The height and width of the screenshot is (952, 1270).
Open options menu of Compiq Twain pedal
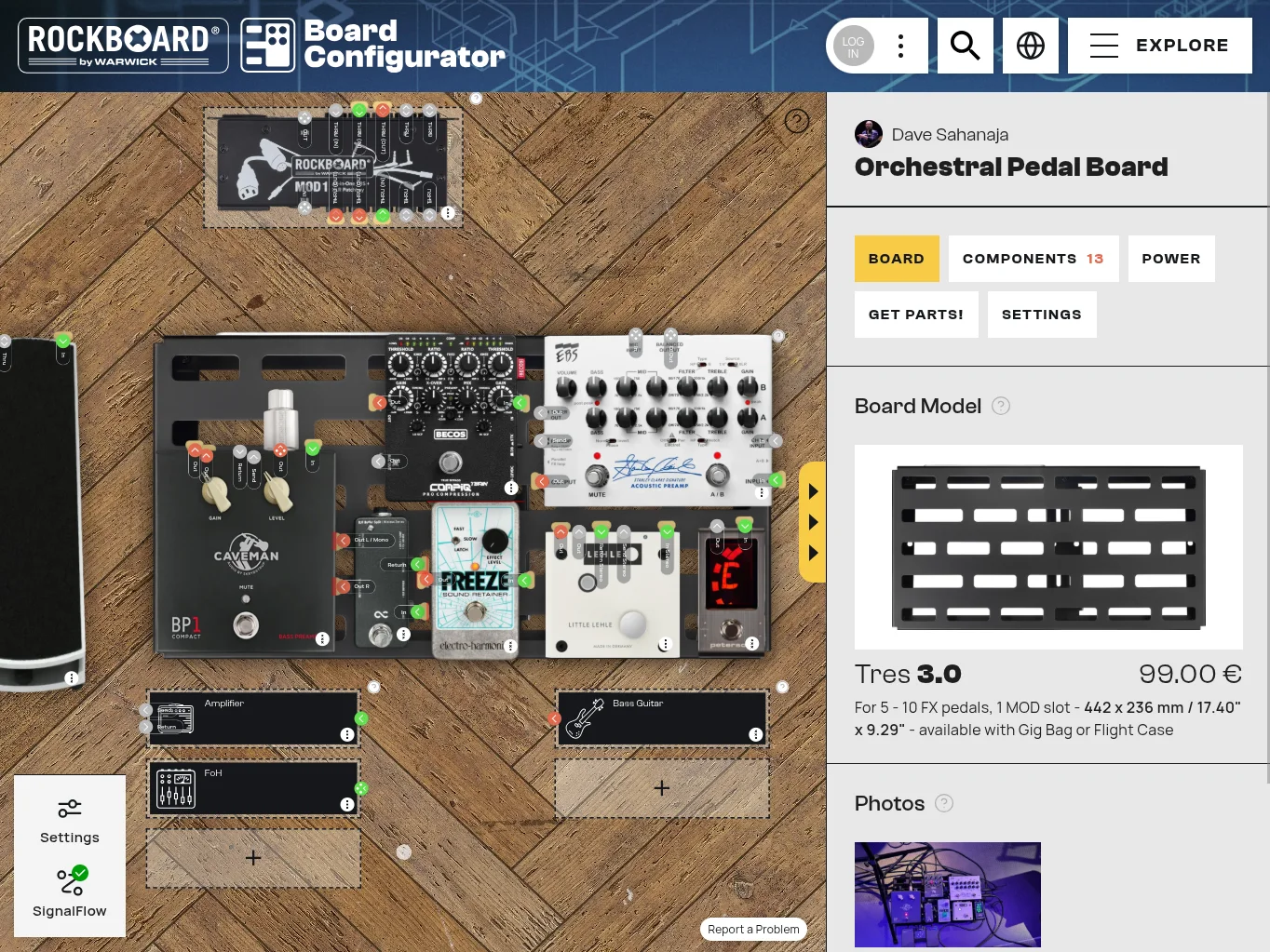pyautogui.click(x=511, y=488)
